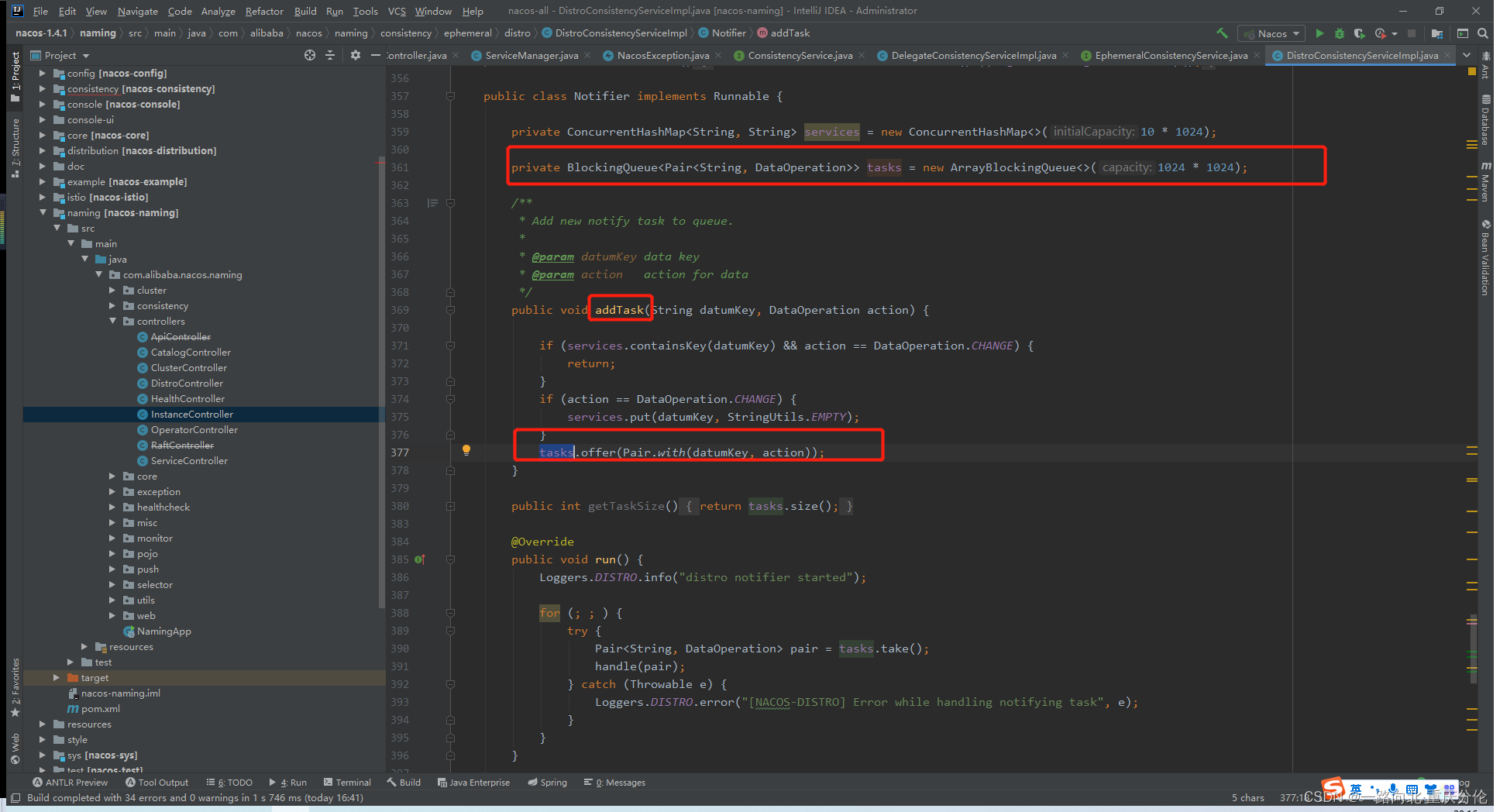Open the Maven tool window

pos(1485,182)
